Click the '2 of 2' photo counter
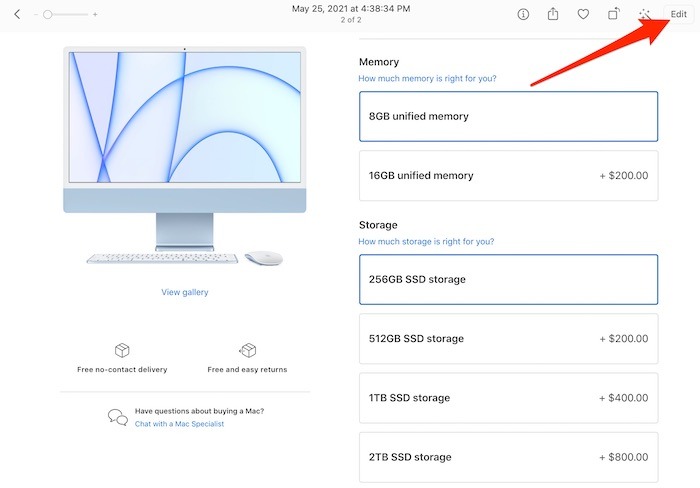The width and height of the screenshot is (700, 488). 350,20
